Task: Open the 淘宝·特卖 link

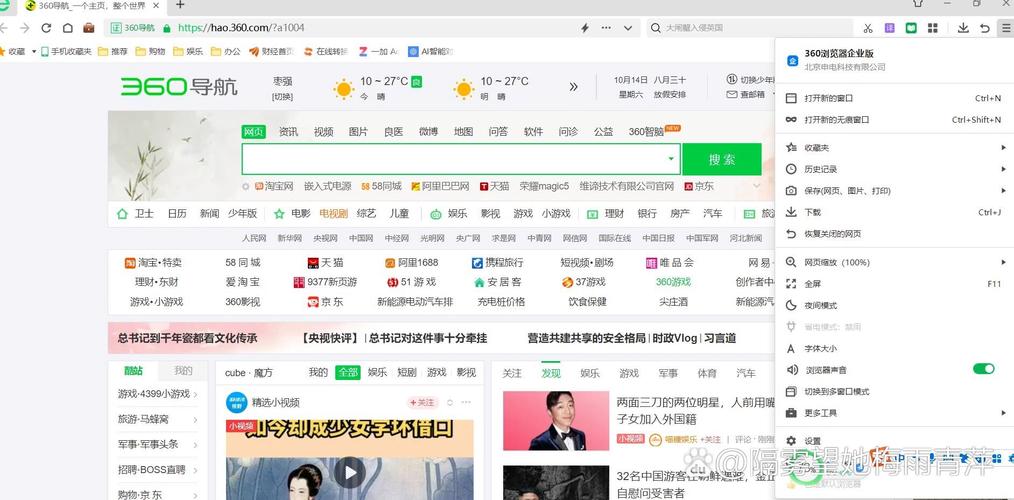Action: coord(153,263)
